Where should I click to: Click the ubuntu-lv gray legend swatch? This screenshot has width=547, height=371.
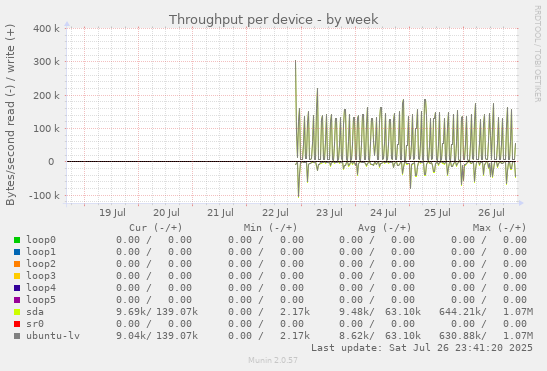coord(17,336)
